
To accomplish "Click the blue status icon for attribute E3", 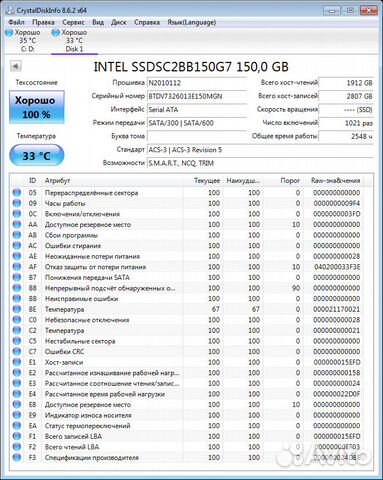I will point(17,383).
